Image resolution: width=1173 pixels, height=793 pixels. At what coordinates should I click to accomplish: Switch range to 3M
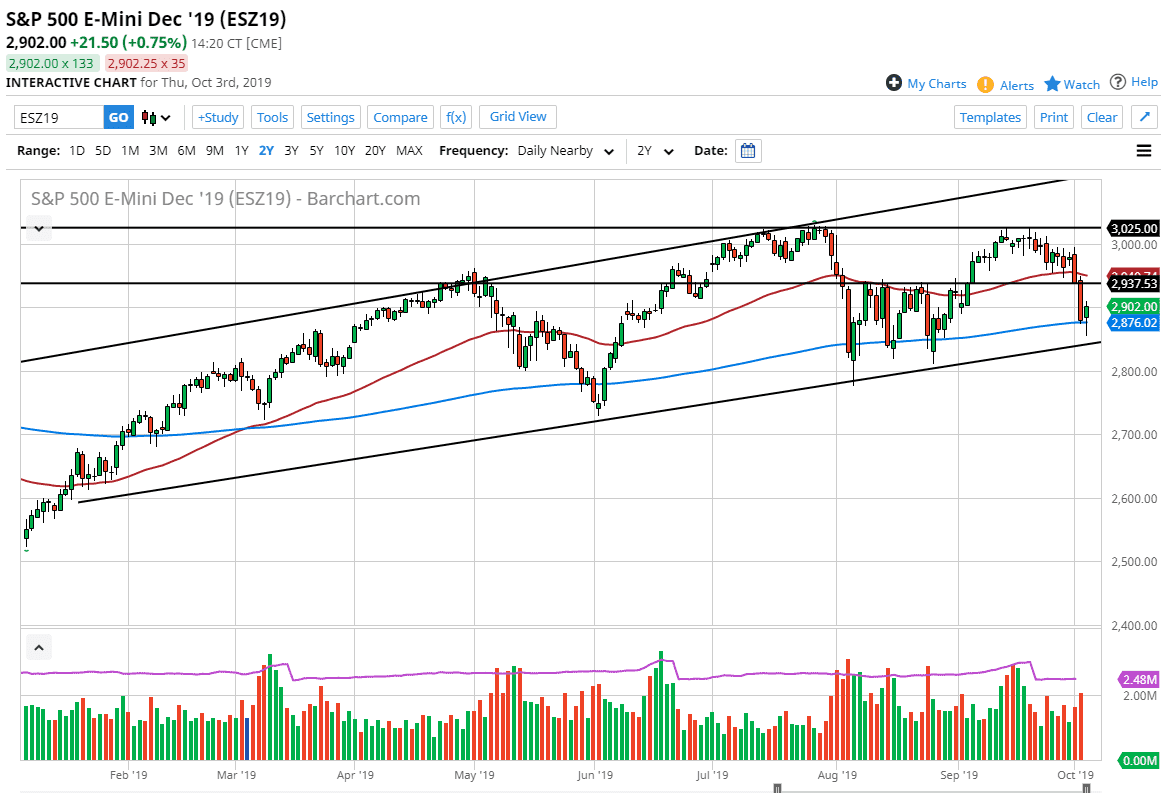tap(158, 151)
